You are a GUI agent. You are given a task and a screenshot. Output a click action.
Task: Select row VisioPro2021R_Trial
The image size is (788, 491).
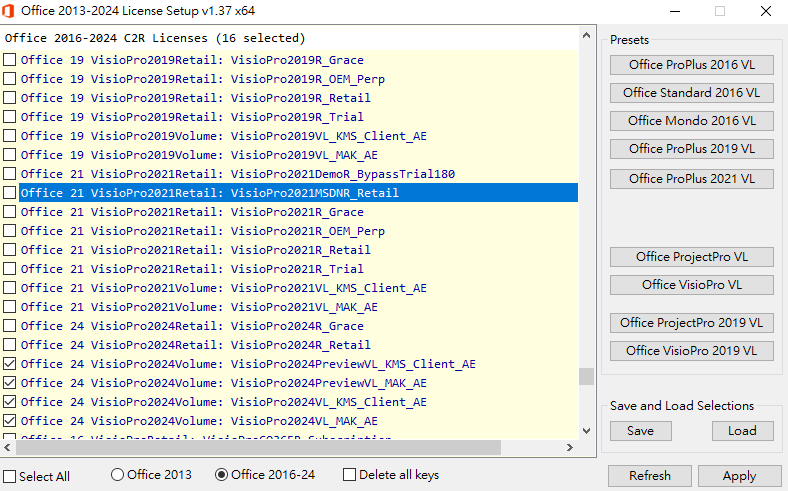pyautogui.click(x=299, y=269)
